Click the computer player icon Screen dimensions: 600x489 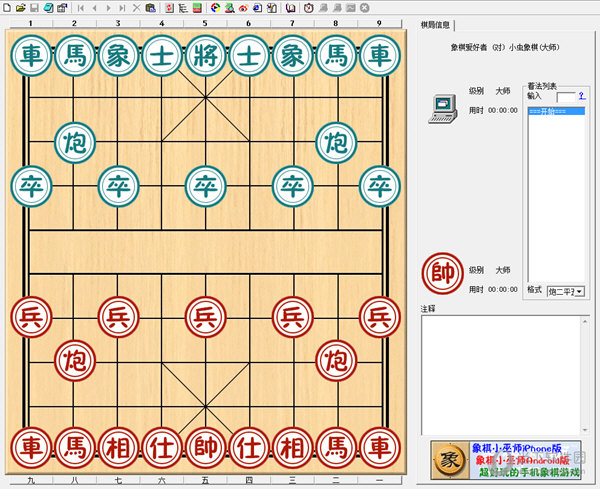click(443, 109)
